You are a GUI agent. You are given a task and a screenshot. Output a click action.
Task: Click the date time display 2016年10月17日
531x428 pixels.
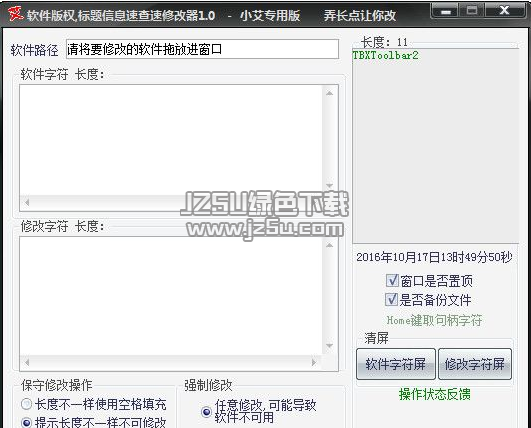tap(434, 257)
